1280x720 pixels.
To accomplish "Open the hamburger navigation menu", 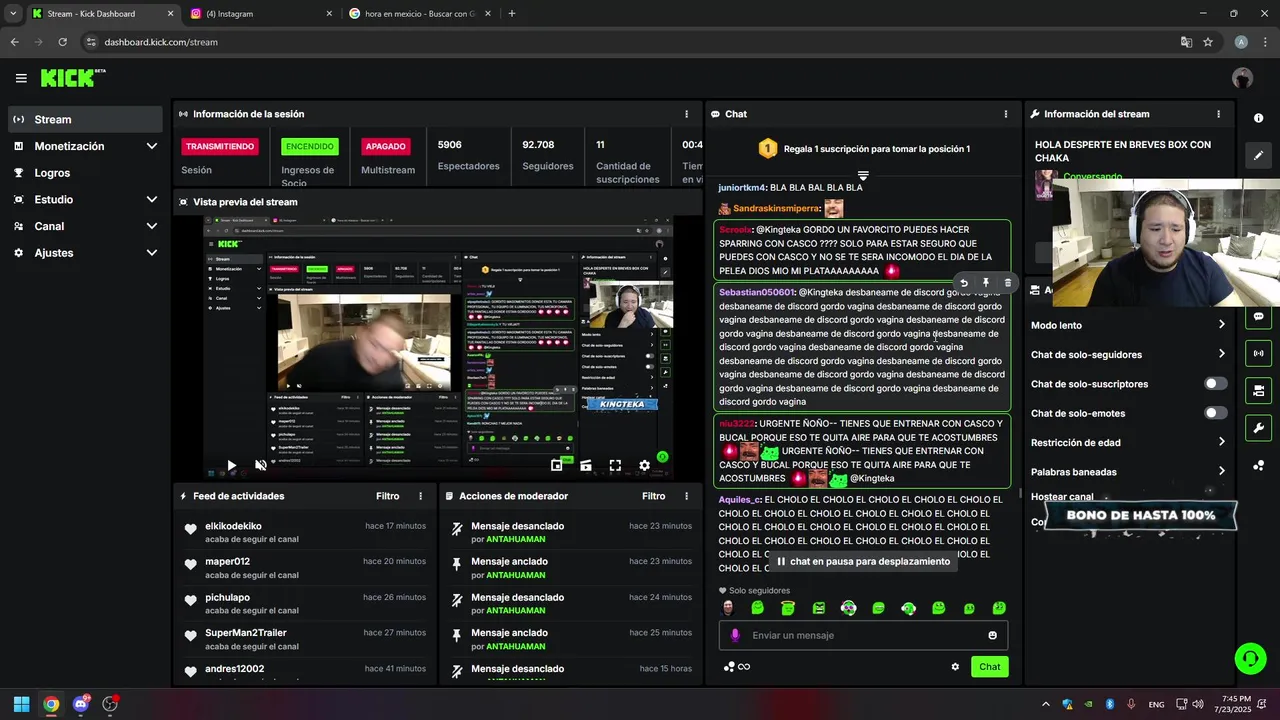I will pos(21,78).
